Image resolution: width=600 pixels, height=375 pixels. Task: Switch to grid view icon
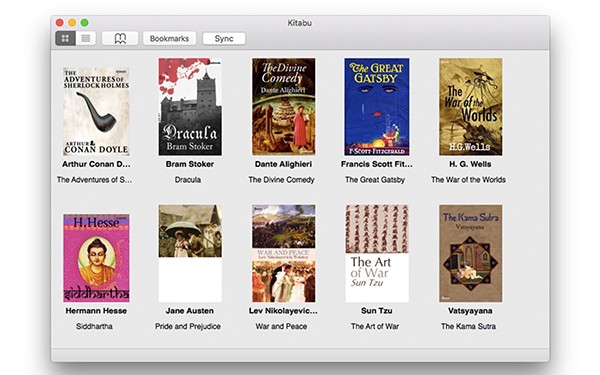65,38
